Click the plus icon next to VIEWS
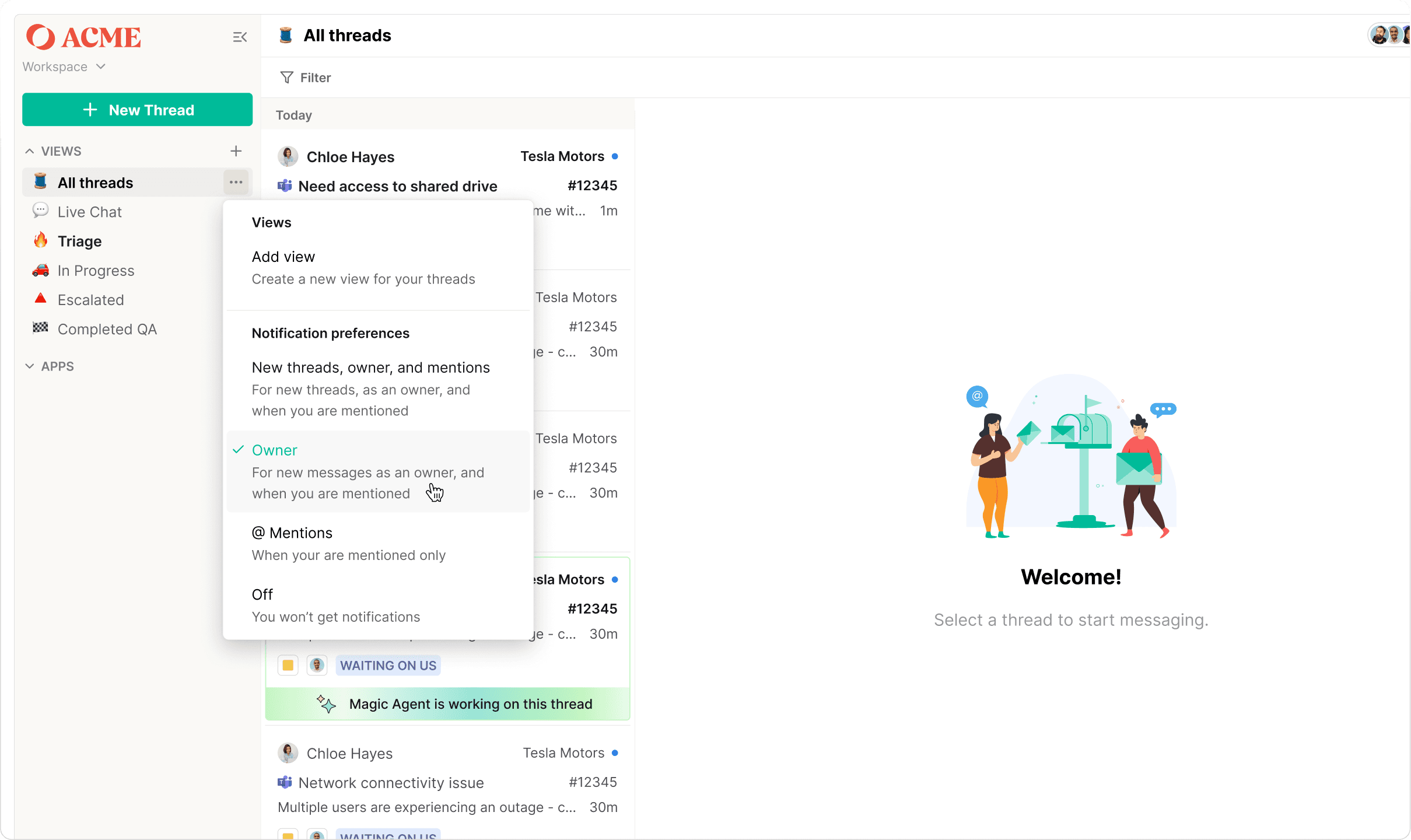 (x=236, y=151)
